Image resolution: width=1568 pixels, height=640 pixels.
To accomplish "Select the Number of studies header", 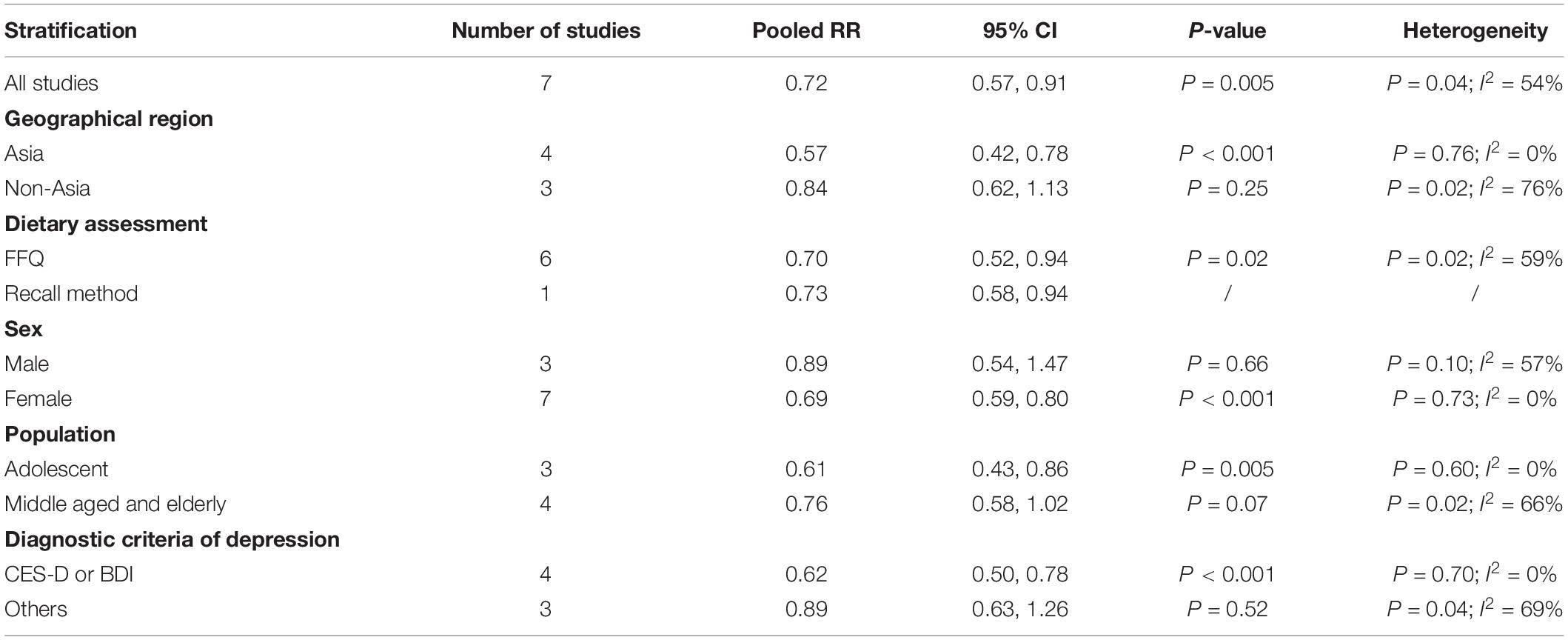I will point(546,30).
